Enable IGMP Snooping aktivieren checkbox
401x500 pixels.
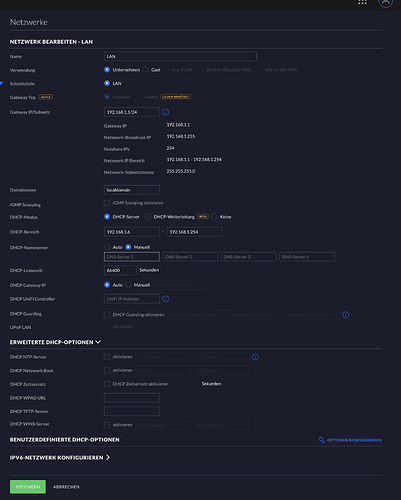[107, 203]
